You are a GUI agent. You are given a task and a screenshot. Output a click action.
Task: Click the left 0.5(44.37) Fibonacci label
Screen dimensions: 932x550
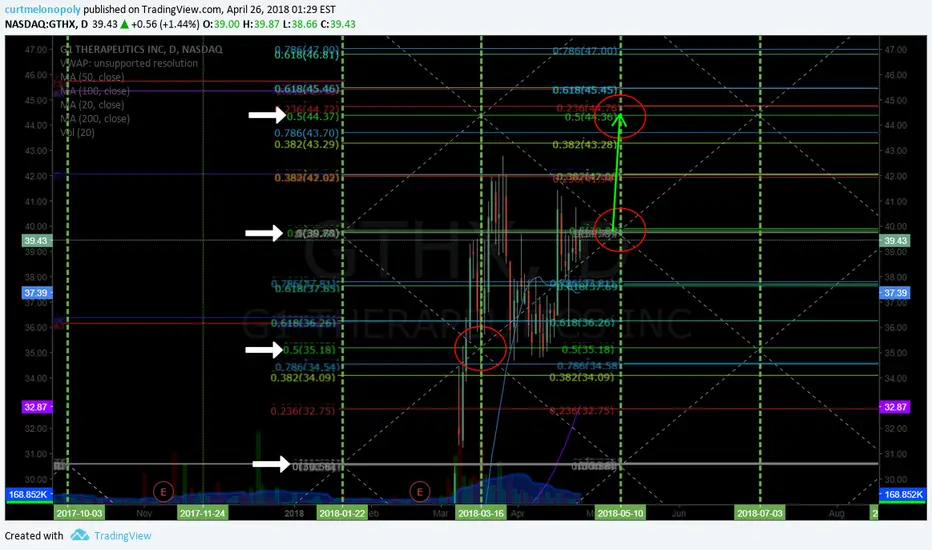(x=313, y=117)
